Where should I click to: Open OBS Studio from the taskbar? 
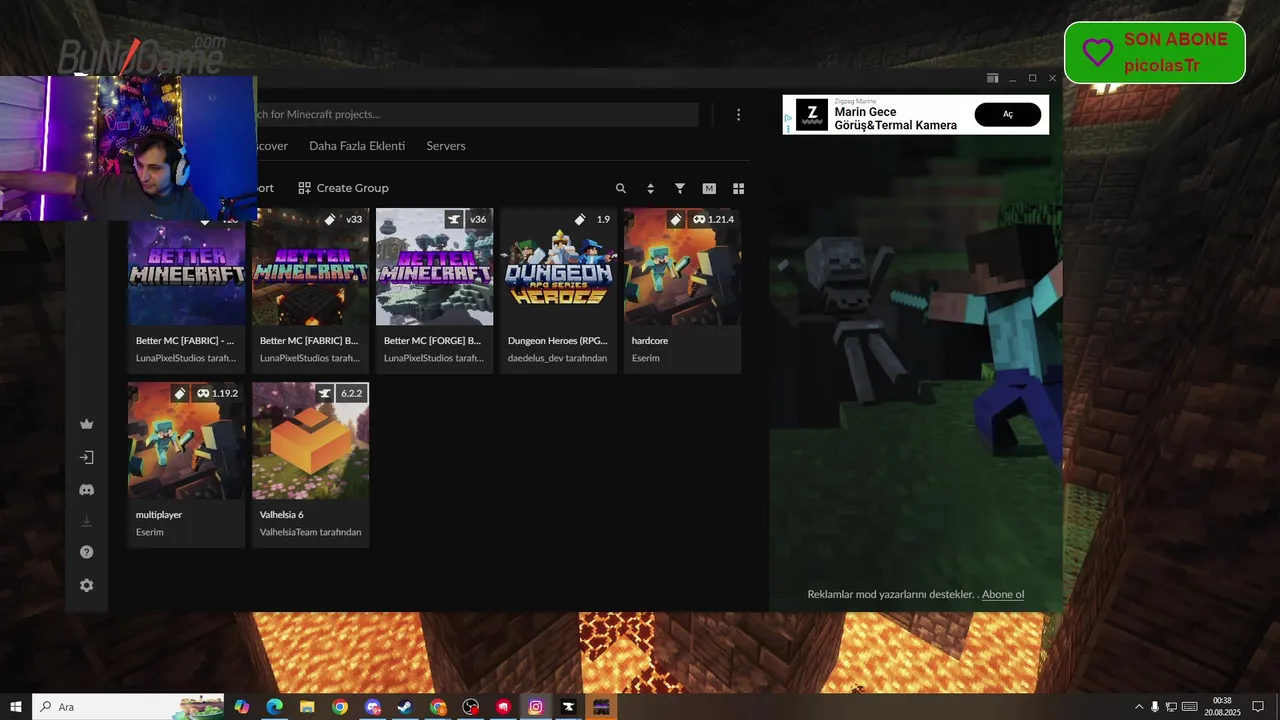(x=470, y=707)
